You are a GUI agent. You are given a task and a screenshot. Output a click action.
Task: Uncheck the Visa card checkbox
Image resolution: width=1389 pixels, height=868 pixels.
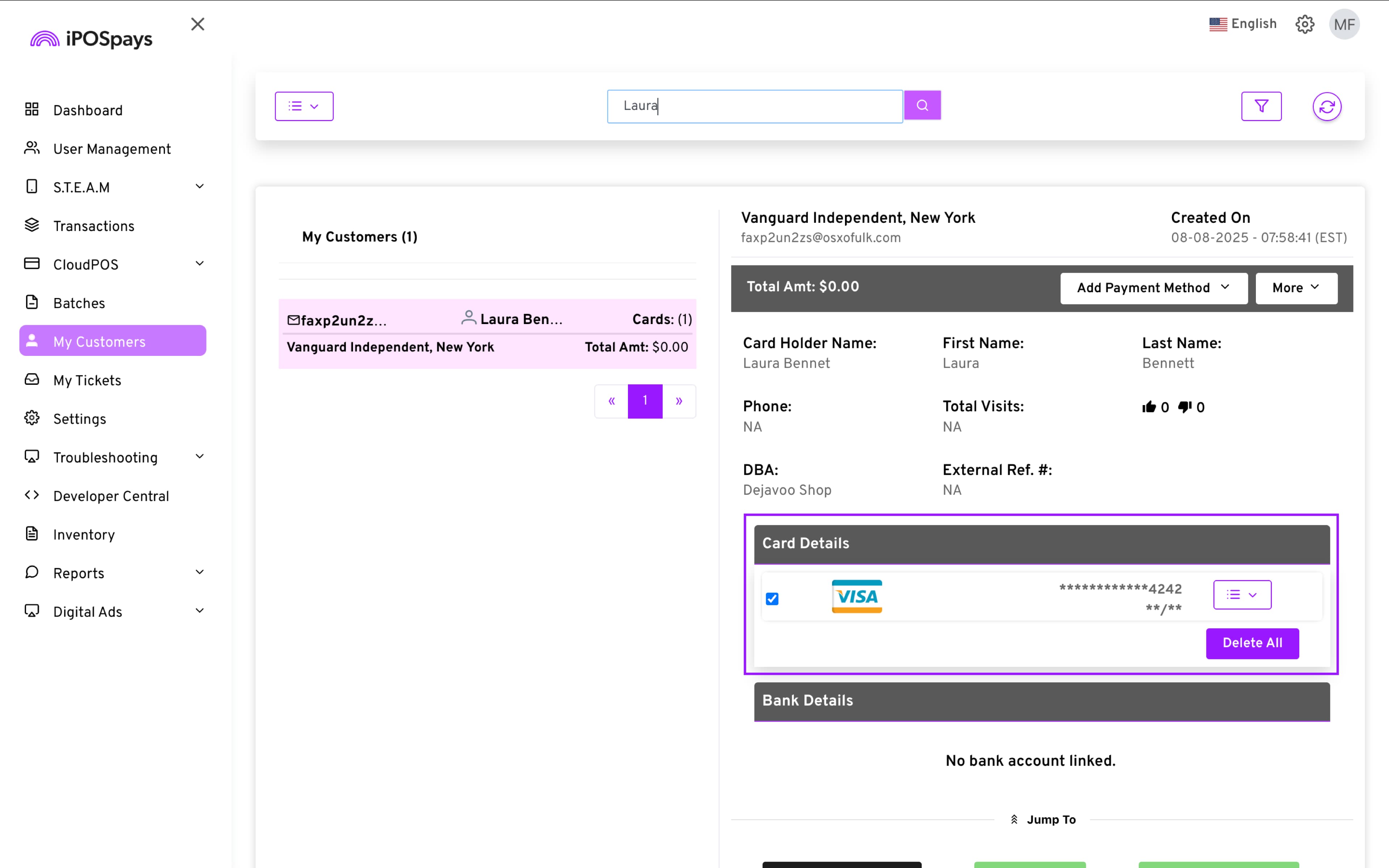point(772,599)
